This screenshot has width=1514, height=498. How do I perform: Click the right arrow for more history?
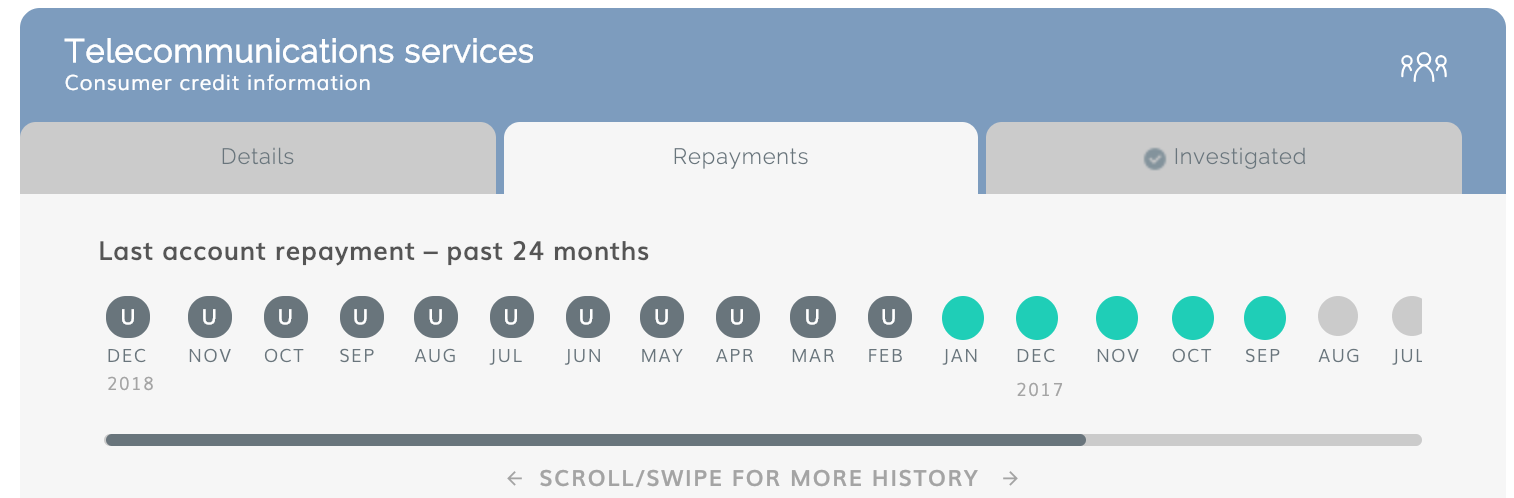tap(1011, 478)
